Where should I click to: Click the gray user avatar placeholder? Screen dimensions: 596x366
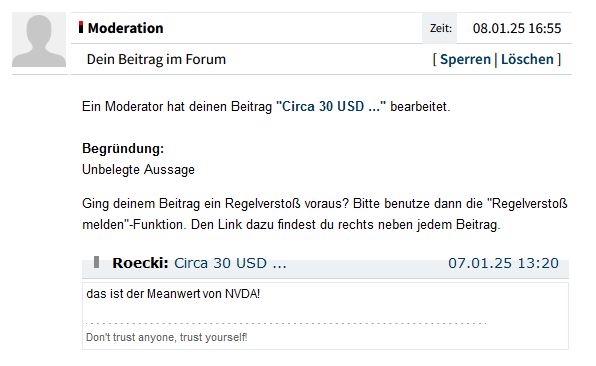click(x=39, y=40)
